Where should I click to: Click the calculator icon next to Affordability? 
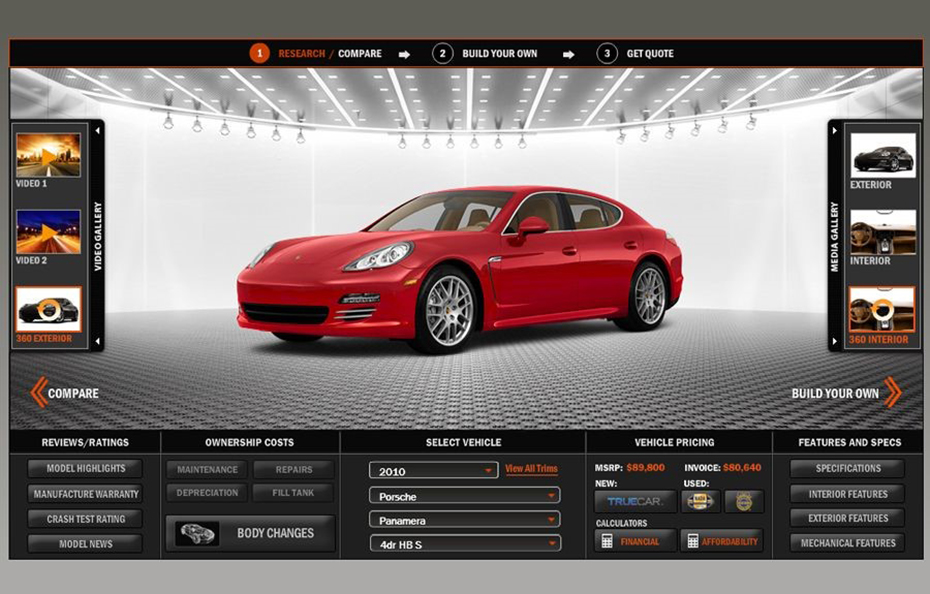pyautogui.click(x=692, y=541)
